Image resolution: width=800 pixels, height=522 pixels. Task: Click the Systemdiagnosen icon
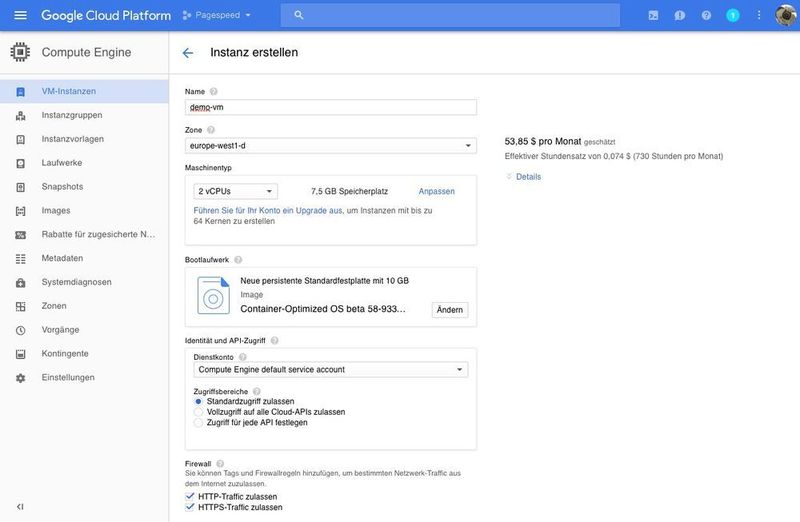pos(20,282)
